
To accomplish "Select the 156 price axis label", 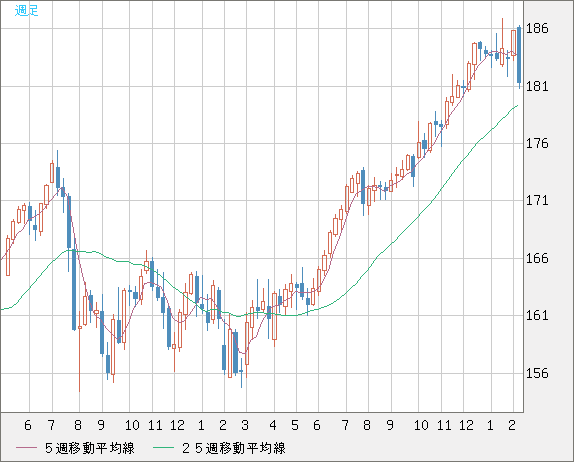I will [537, 374].
